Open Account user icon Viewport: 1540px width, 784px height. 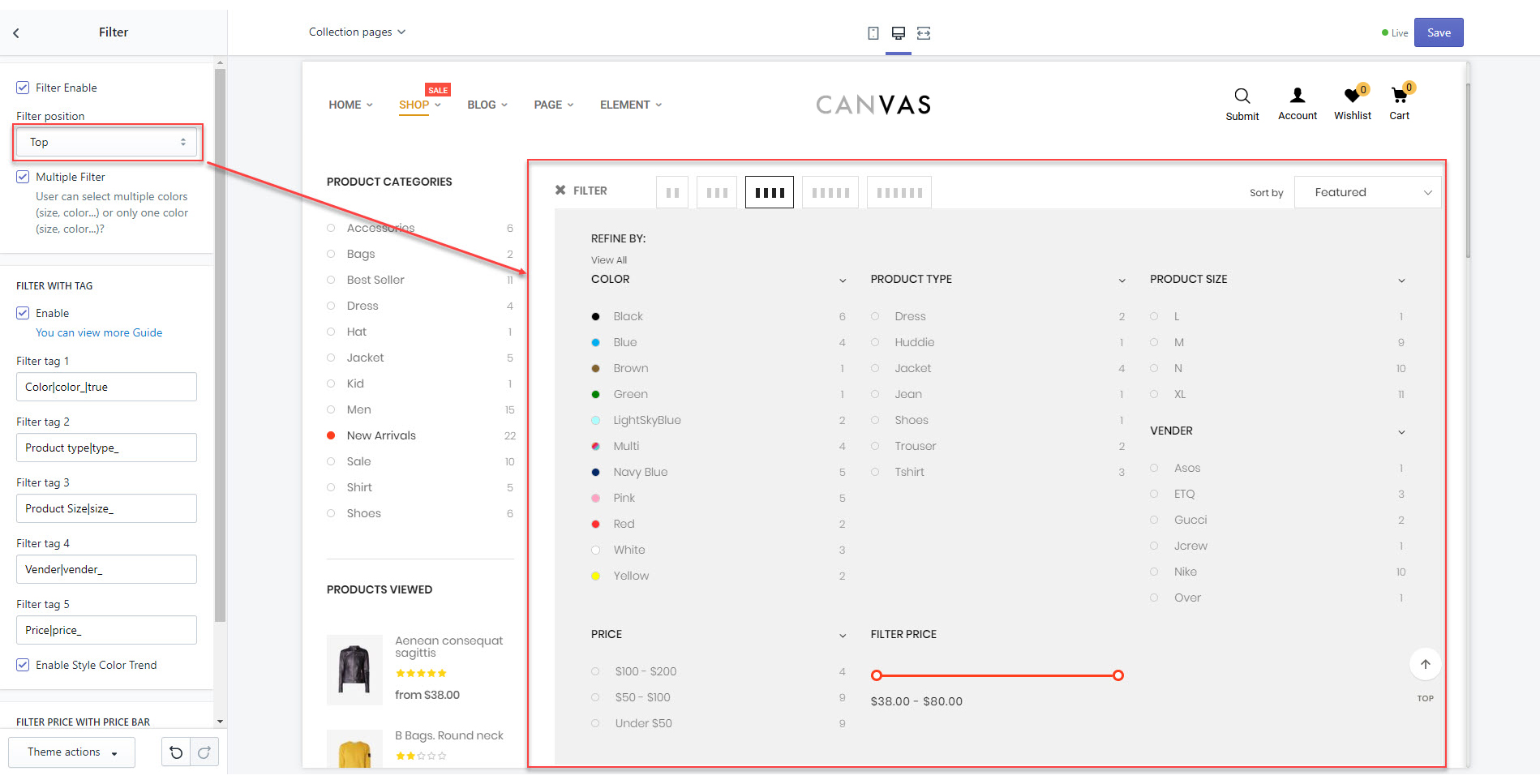coord(1298,96)
